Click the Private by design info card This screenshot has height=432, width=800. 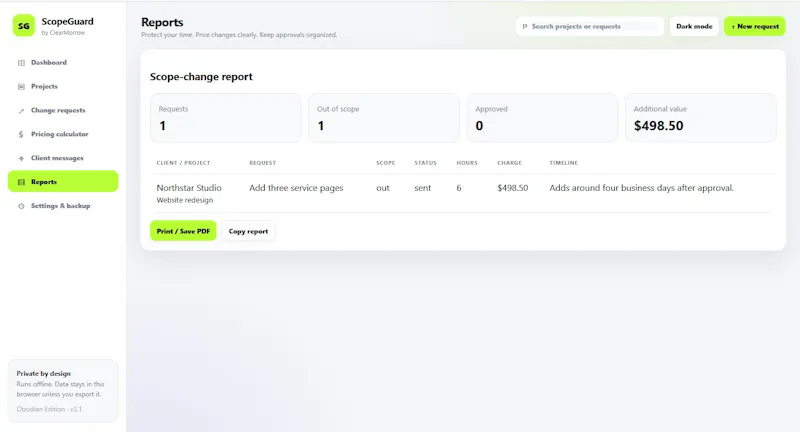63,391
